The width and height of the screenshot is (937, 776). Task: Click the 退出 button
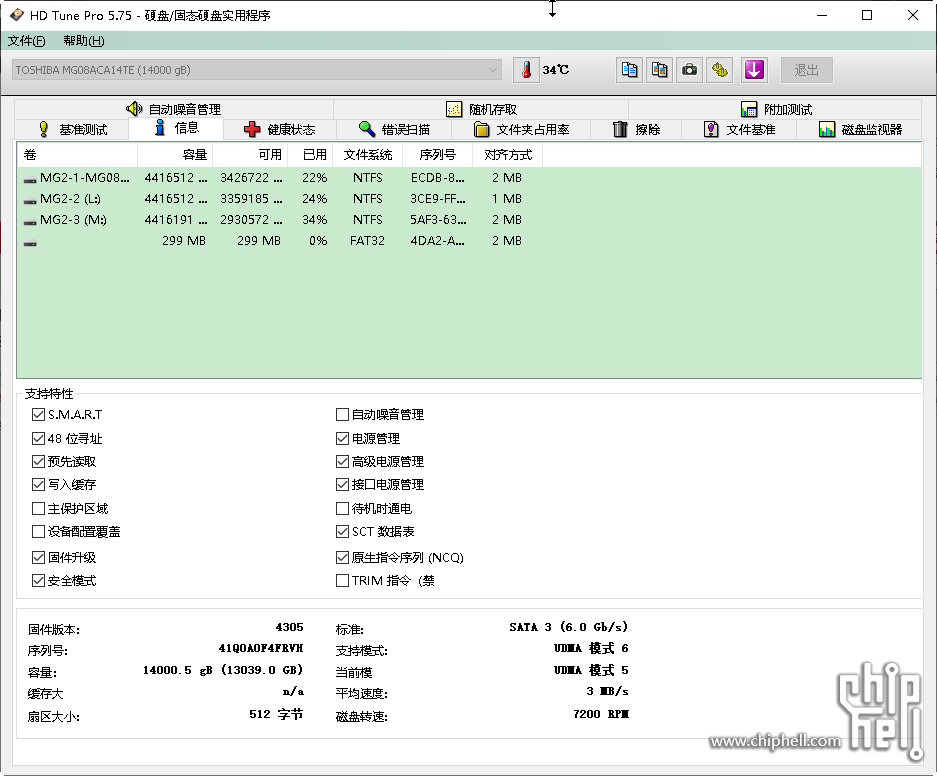pyautogui.click(x=806, y=70)
